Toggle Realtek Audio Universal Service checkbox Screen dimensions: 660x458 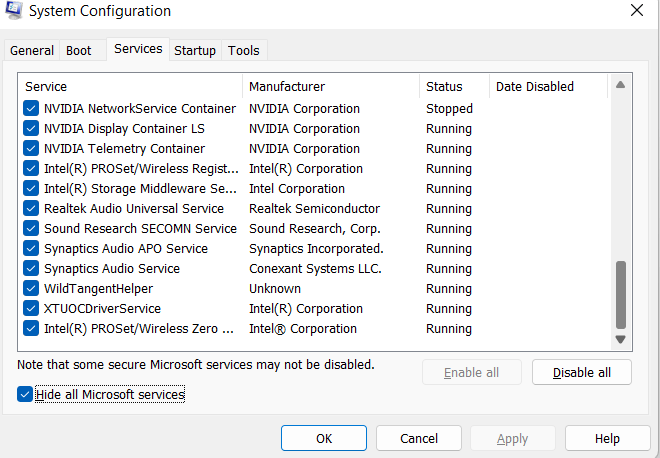click(x=31, y=208)
